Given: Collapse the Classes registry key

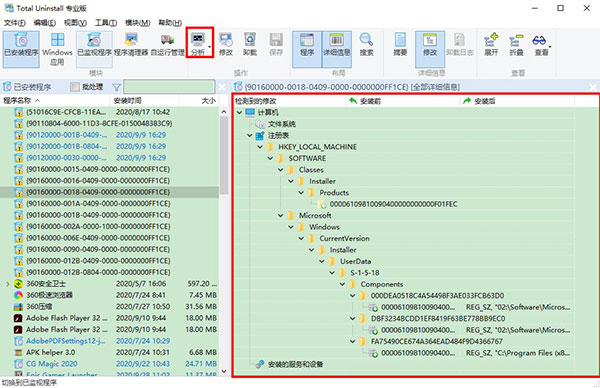Looking at the screenshot, I should (281, 170).
